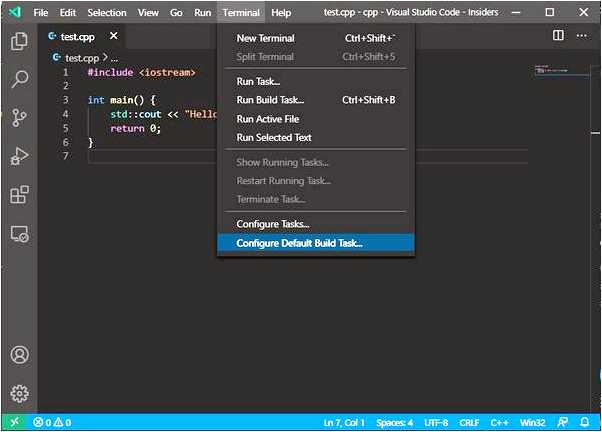Image resolution: width=602 pixels, height=432 pixels.
Task: Open the Manage gear icon
Action: point(19,393)
